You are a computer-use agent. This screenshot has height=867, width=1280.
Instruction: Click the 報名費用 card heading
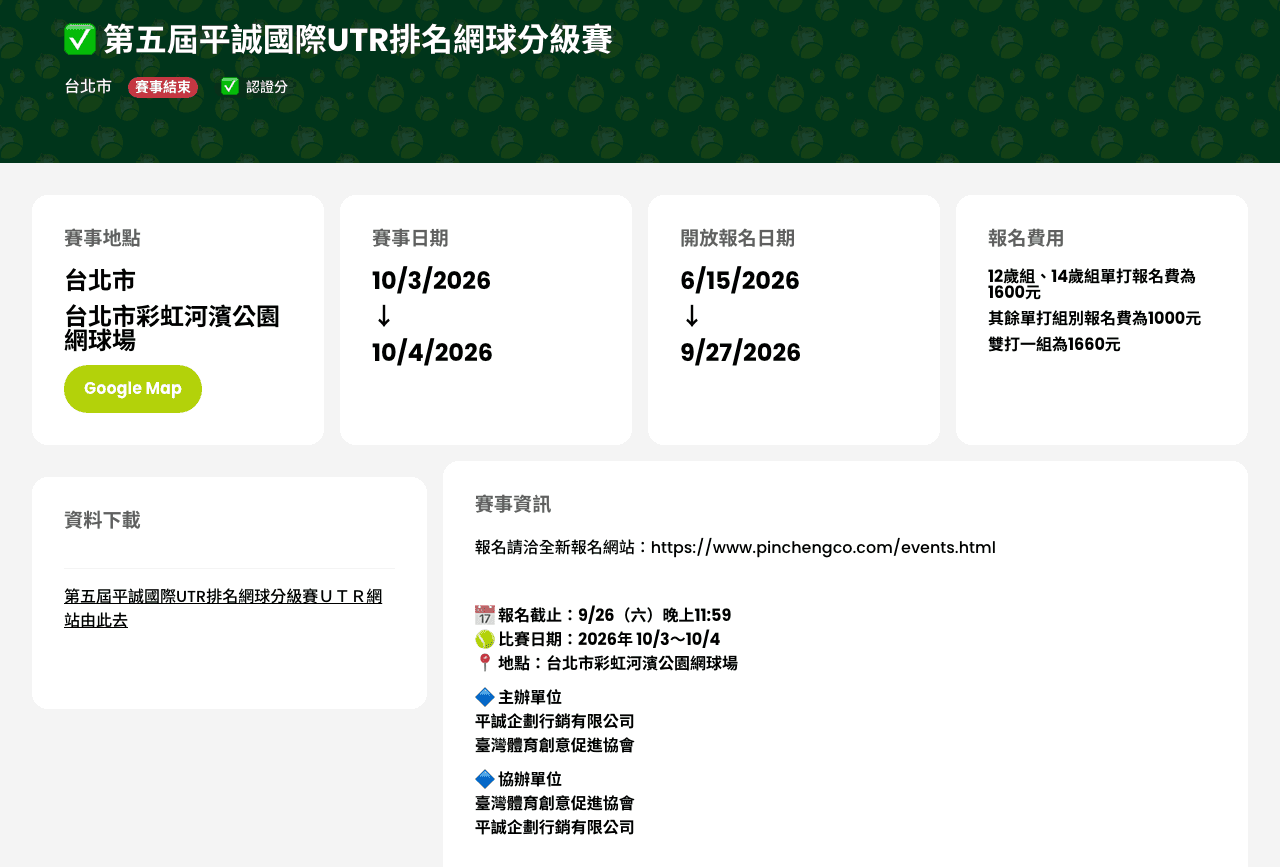pyautogui.click(x=1026, y=238)
